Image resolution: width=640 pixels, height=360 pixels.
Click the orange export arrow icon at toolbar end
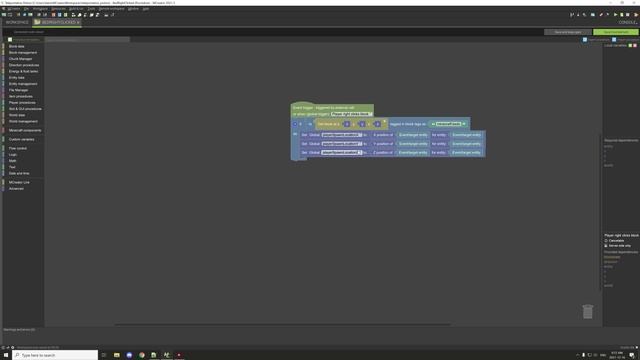click(x=636, y=15)
